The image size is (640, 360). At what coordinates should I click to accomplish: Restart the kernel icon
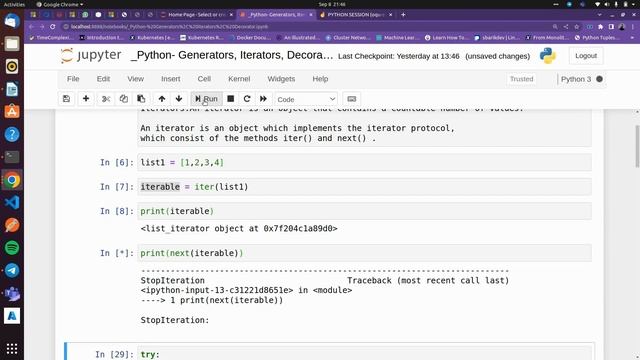pyautogui.click(x=247, y=99)
